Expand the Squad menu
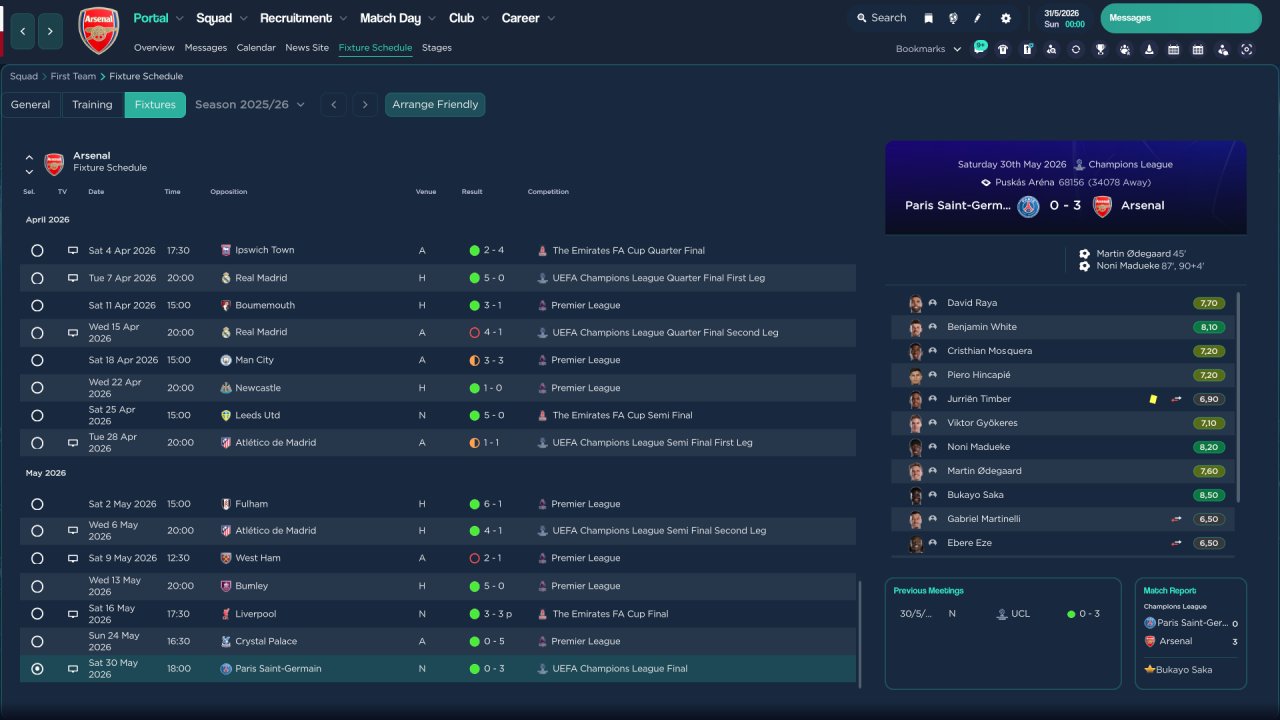 click(221, 18)
